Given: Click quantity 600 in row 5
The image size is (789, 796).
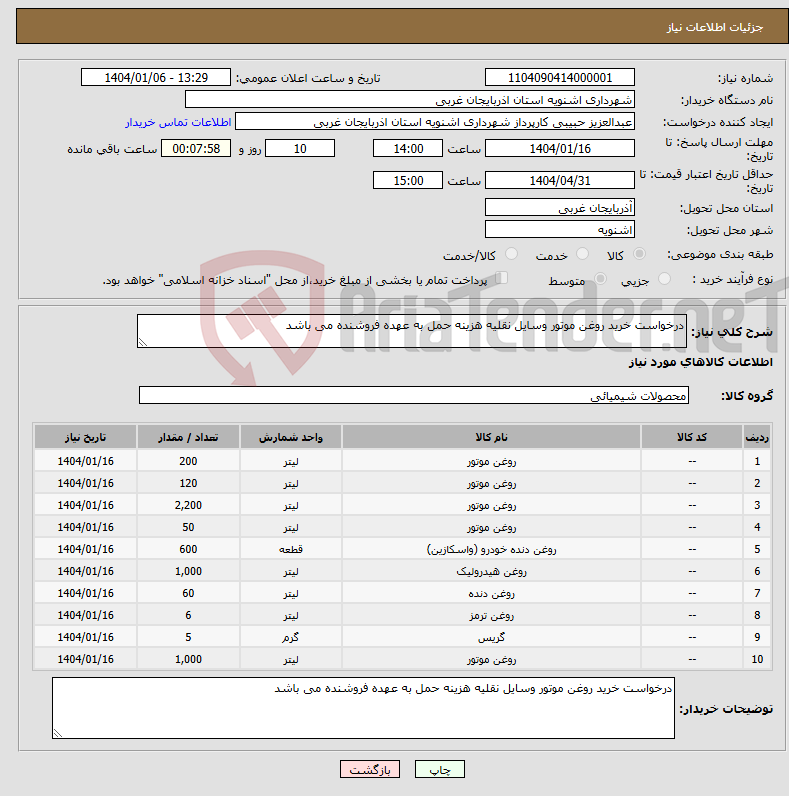Looking at the screenshot, I should [x=188, y=549].
